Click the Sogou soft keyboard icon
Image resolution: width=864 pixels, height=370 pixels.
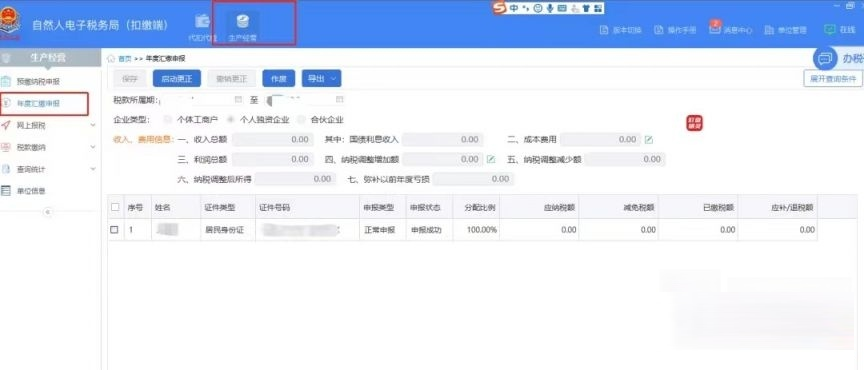point(562,8)
